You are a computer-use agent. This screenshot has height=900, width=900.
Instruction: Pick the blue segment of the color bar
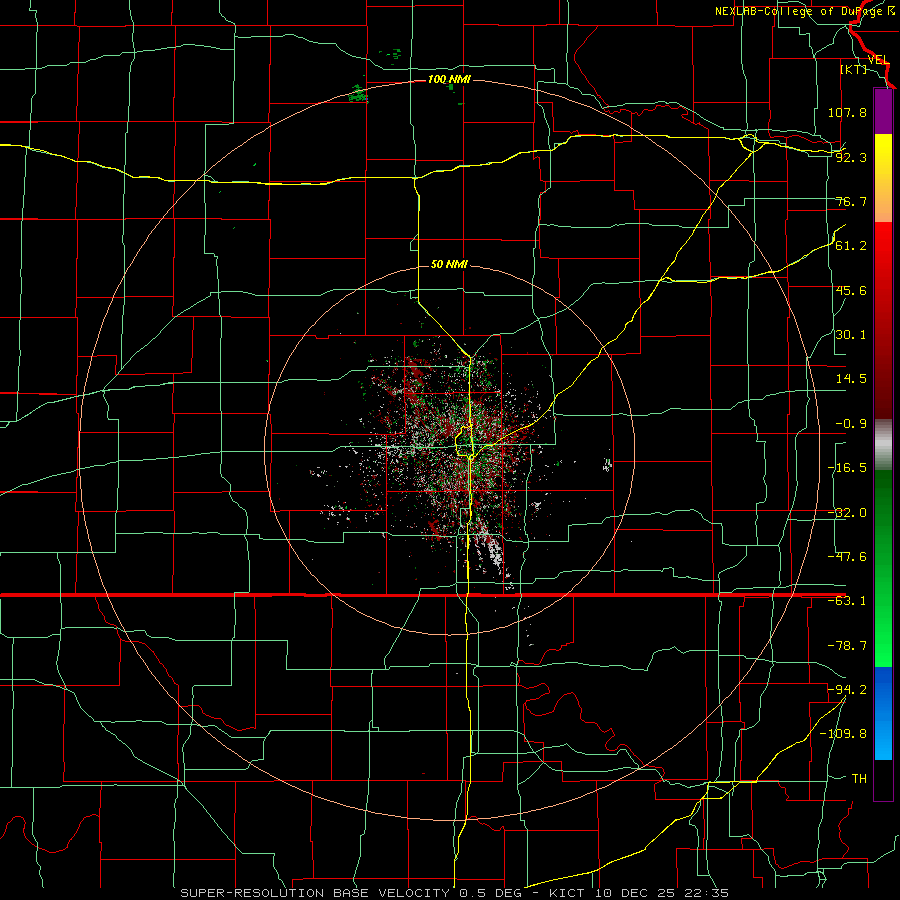click(883, 713)
